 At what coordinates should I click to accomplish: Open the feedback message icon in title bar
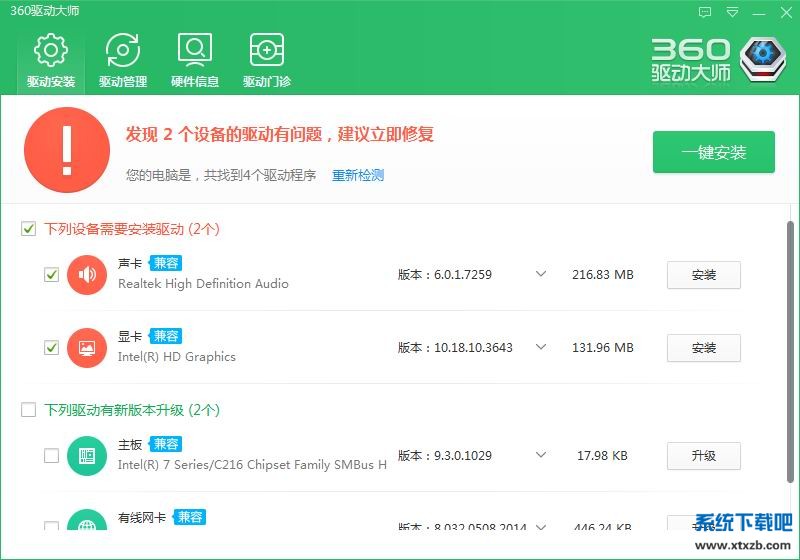705,12
